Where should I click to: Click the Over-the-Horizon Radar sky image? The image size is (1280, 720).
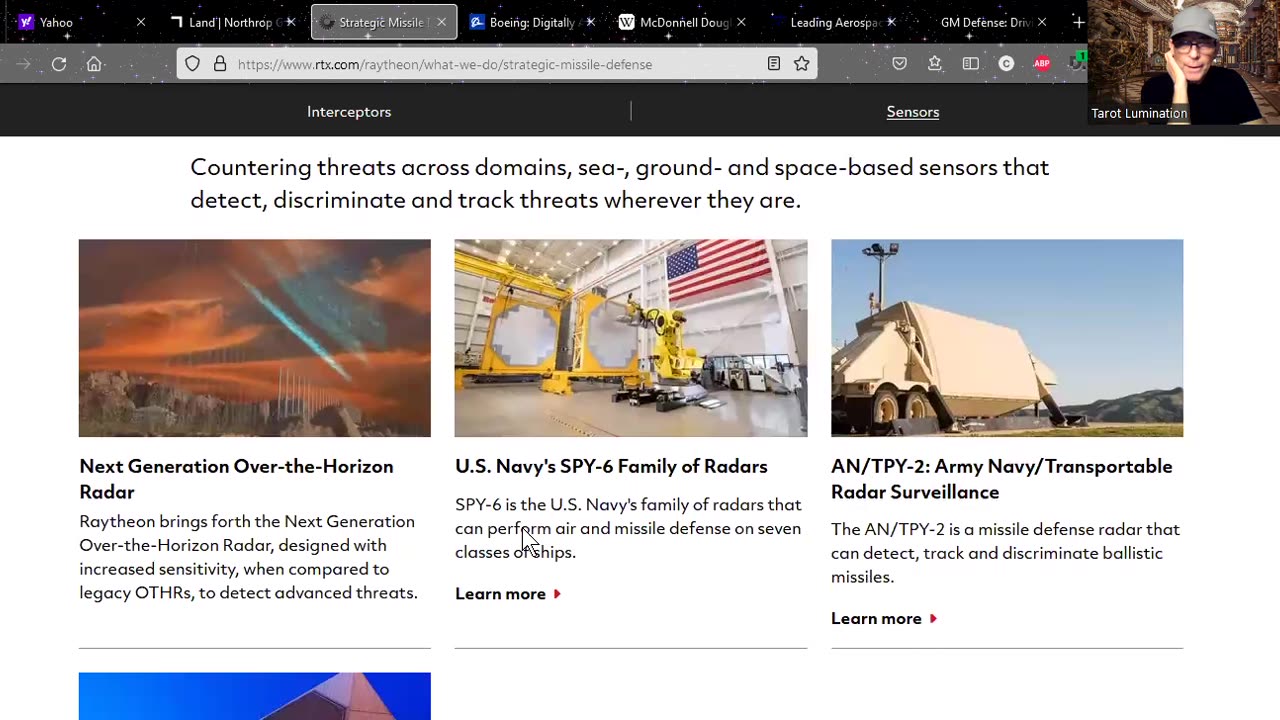[x=255, y=338]
